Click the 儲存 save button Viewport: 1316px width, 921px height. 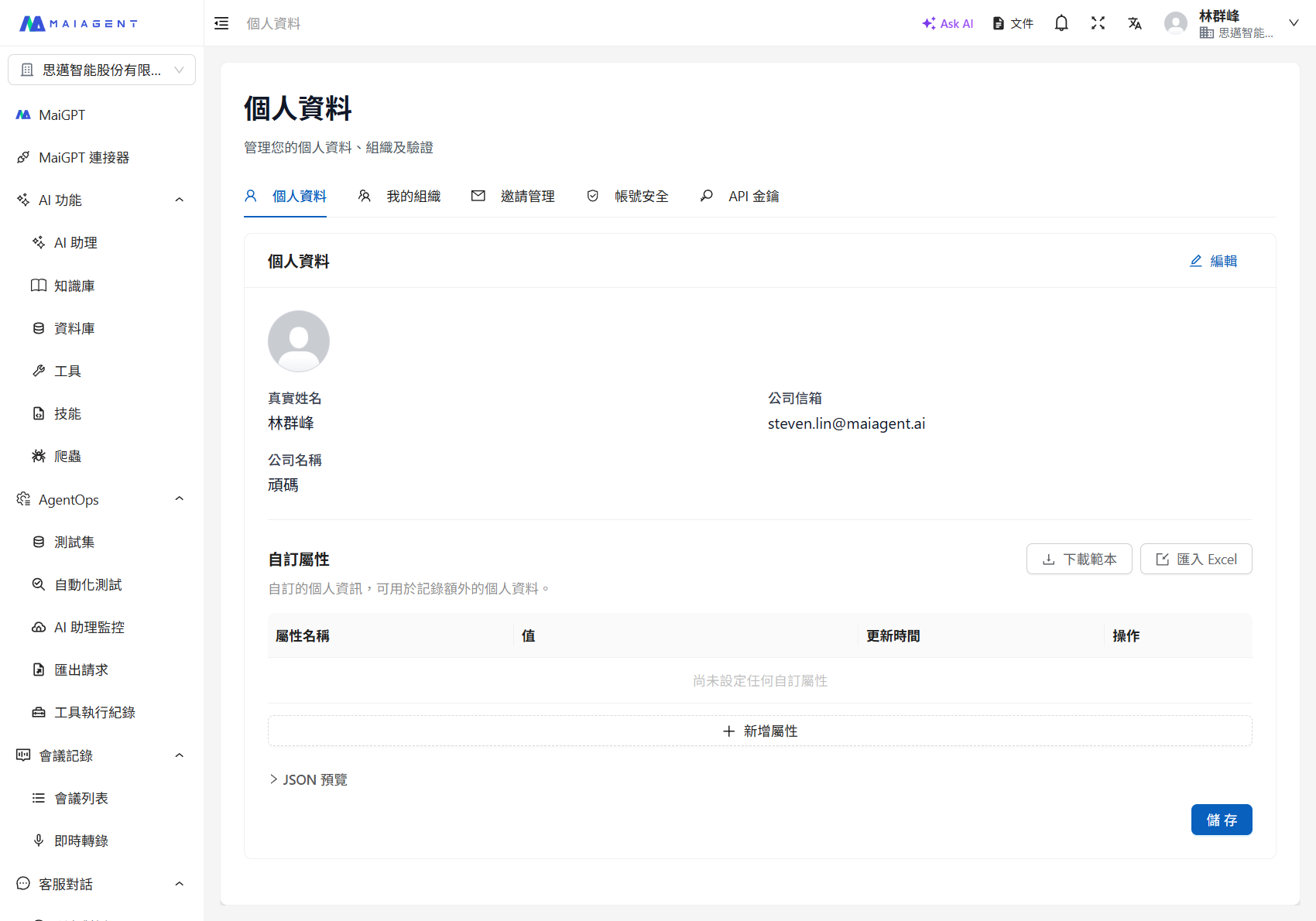click(1221, 820)
